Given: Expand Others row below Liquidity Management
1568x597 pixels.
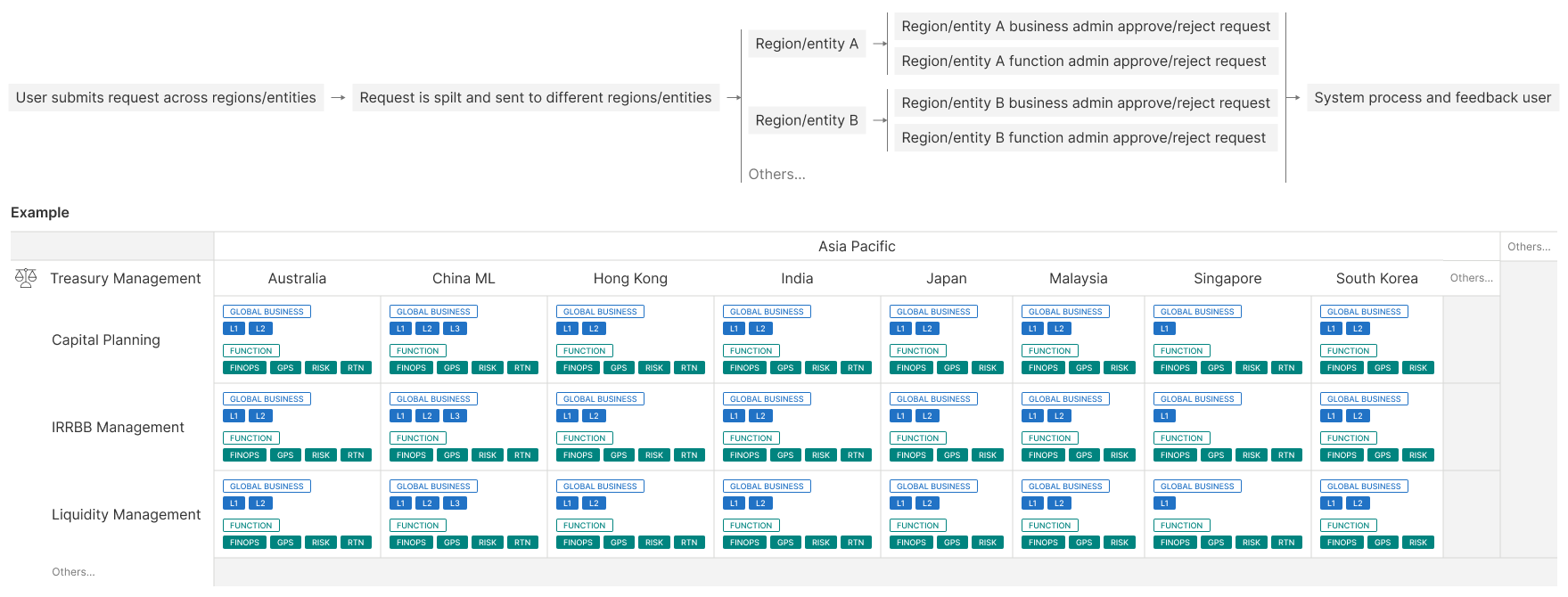Looking at the screenshot, I should tap(73, 572).
